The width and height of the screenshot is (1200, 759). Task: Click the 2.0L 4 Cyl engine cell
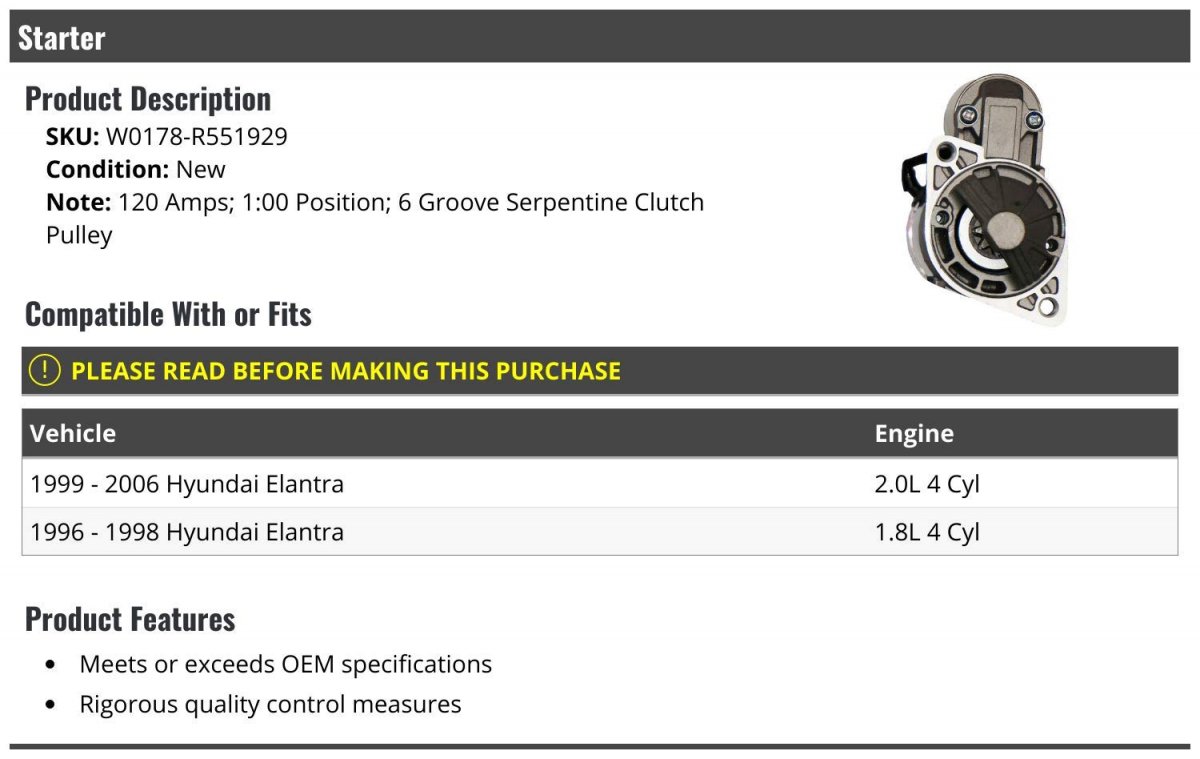coord(927,484)
